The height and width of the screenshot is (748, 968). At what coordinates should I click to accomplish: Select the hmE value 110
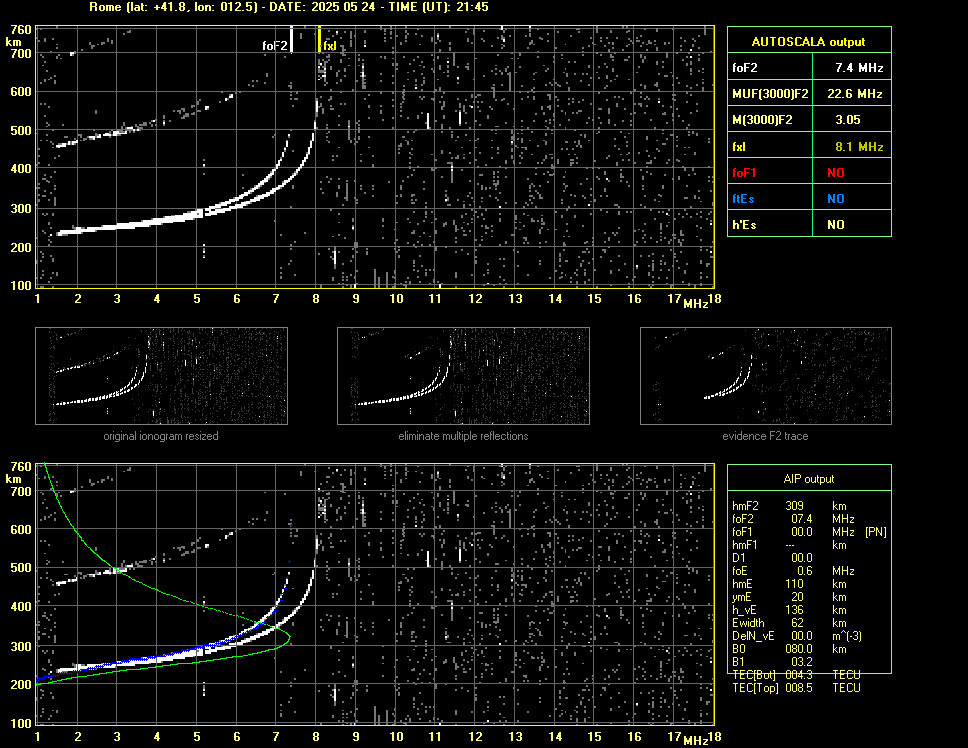click(x=795, y=584)
